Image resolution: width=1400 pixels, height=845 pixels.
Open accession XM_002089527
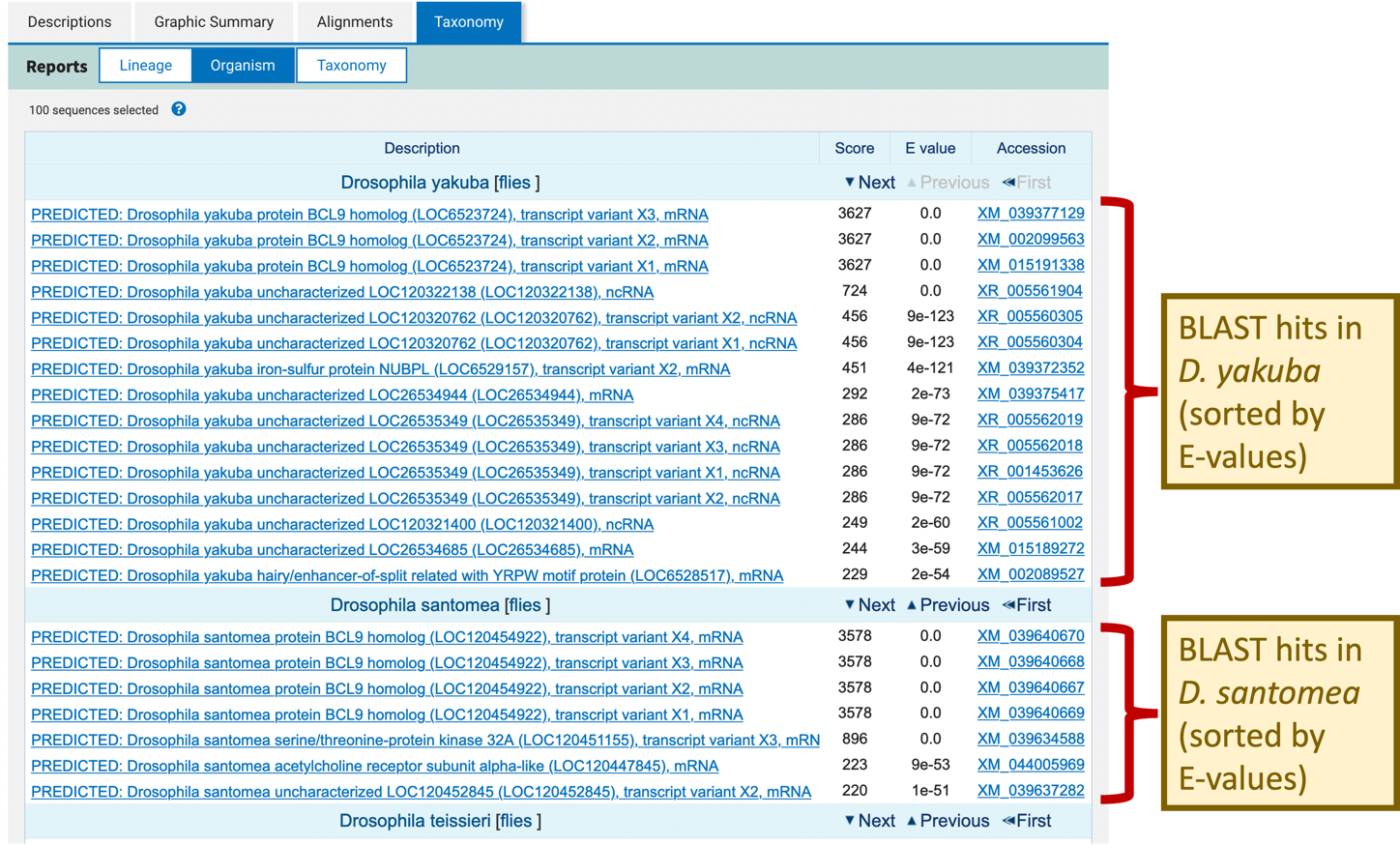pos(1031,574)
